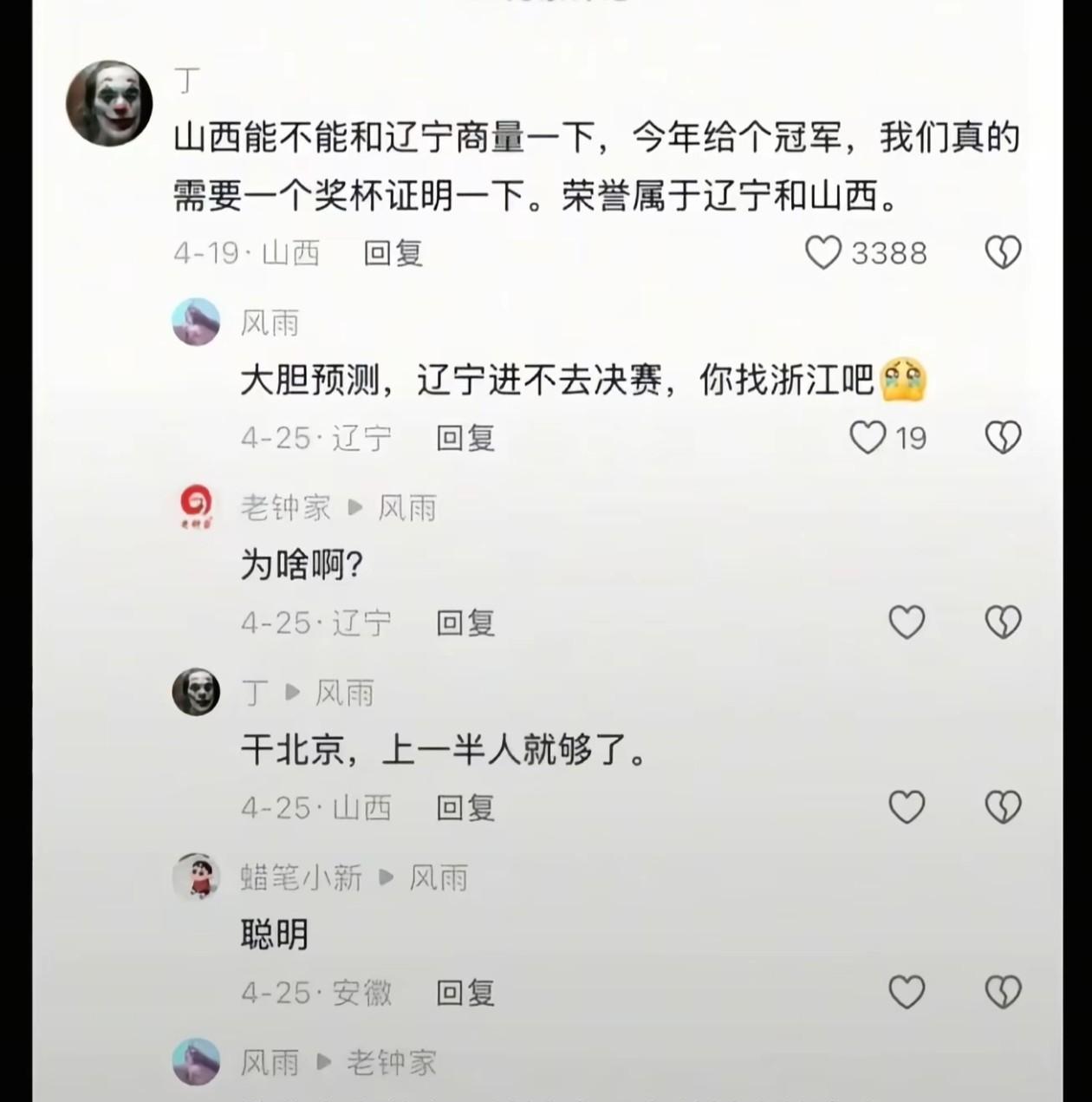Open 老钟家's red logo avatar
1092x1102 pixels.
tap(196, 507)
